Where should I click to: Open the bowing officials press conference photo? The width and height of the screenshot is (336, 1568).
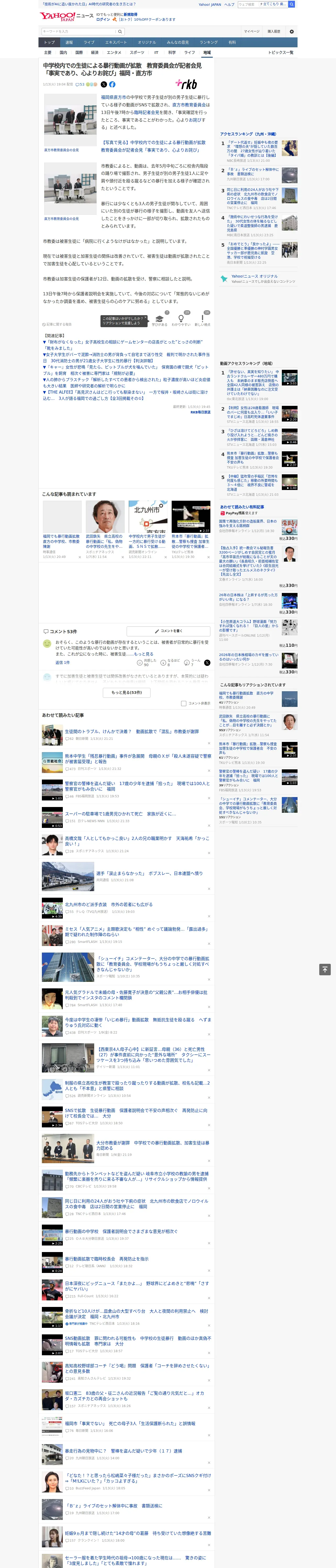pyautogui.click(x=70, y=120)
